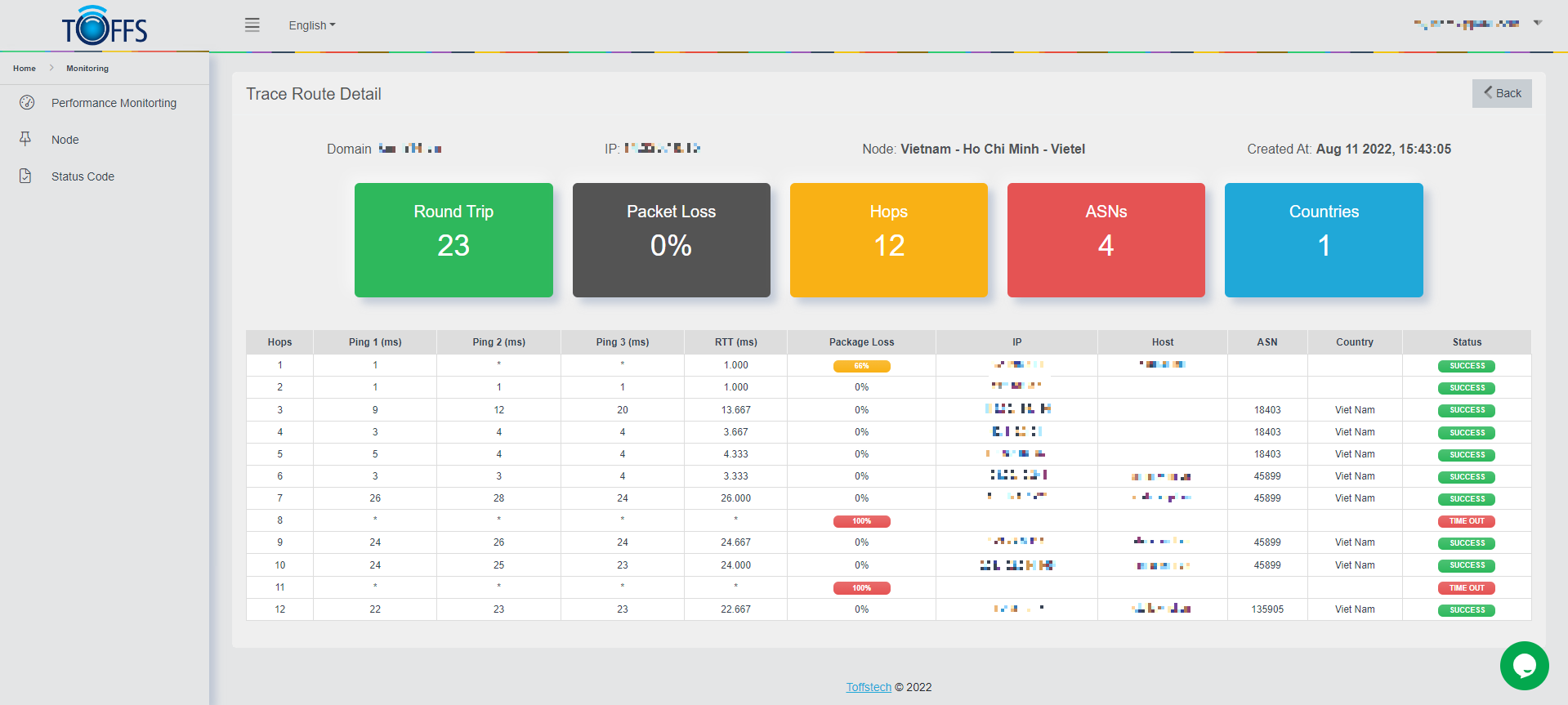Click the TIME OUT badge on hop 8
This screenshot has width=1568, height=705.
click(x=1466, y=521)
